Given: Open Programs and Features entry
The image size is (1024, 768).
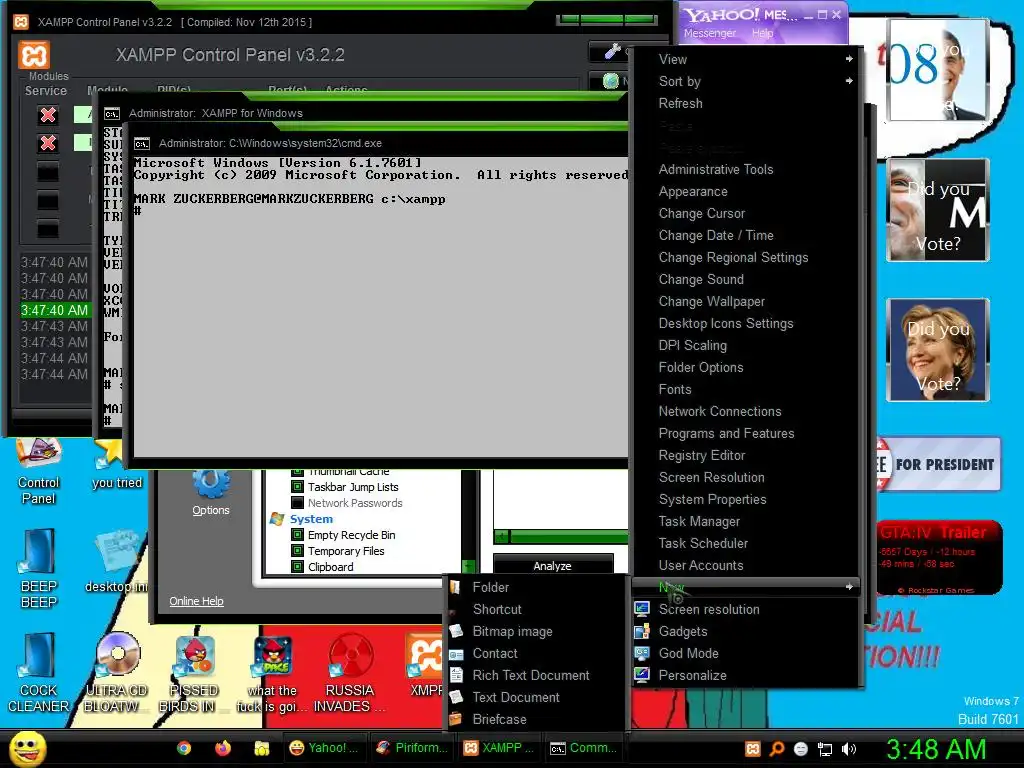Looking at the screenshot, I should [726, 434].
